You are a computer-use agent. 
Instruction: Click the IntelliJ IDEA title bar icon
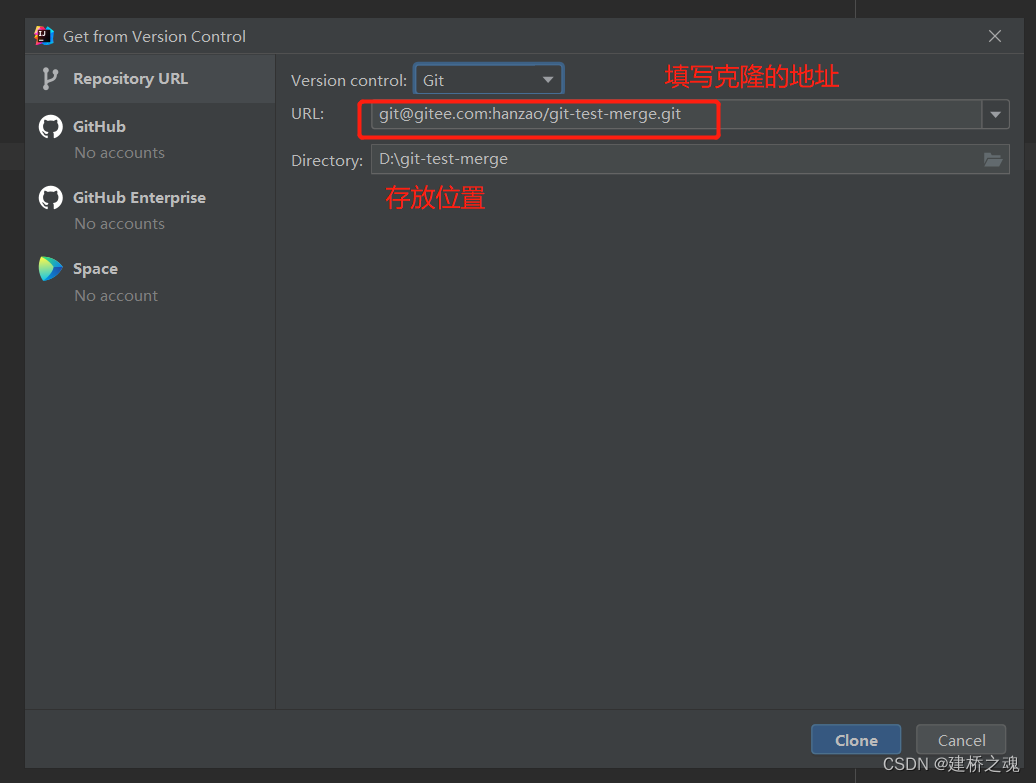(44, 36)
